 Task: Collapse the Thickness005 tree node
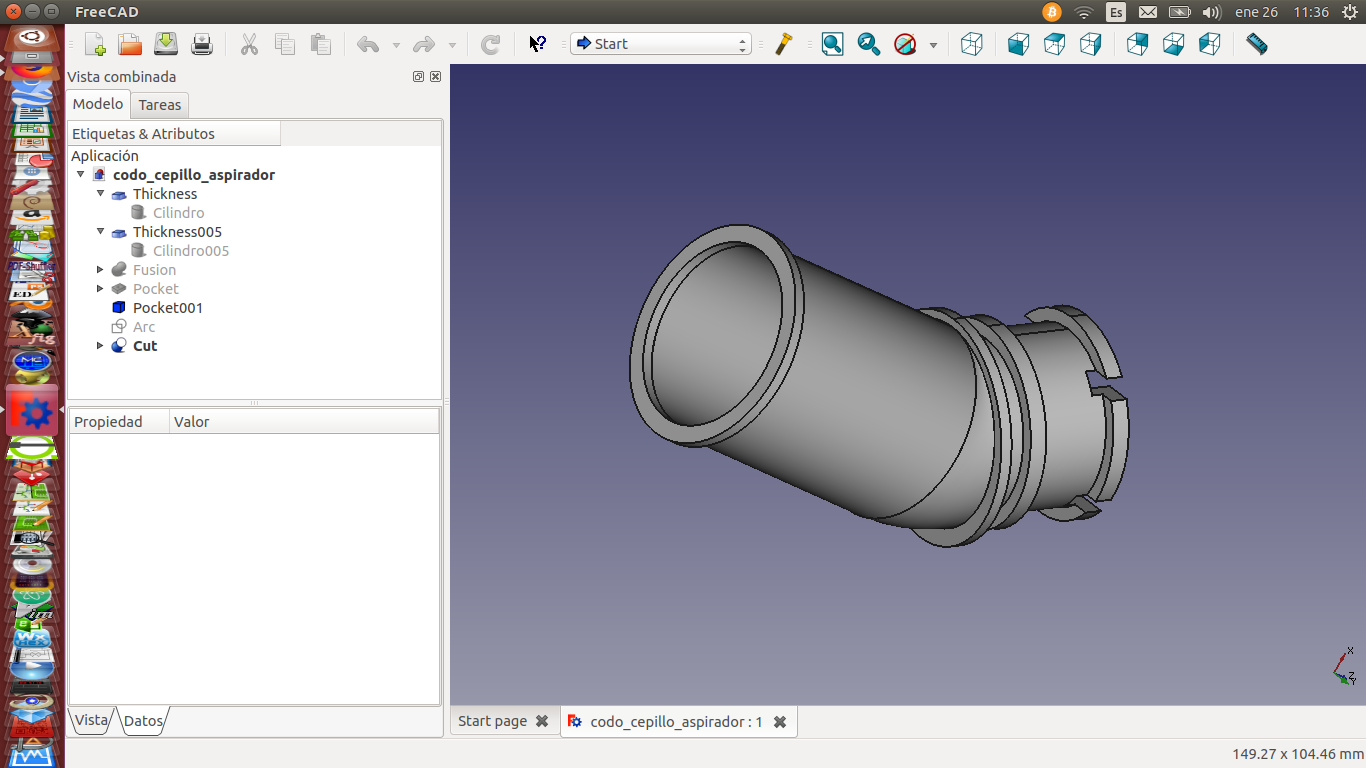100,232
